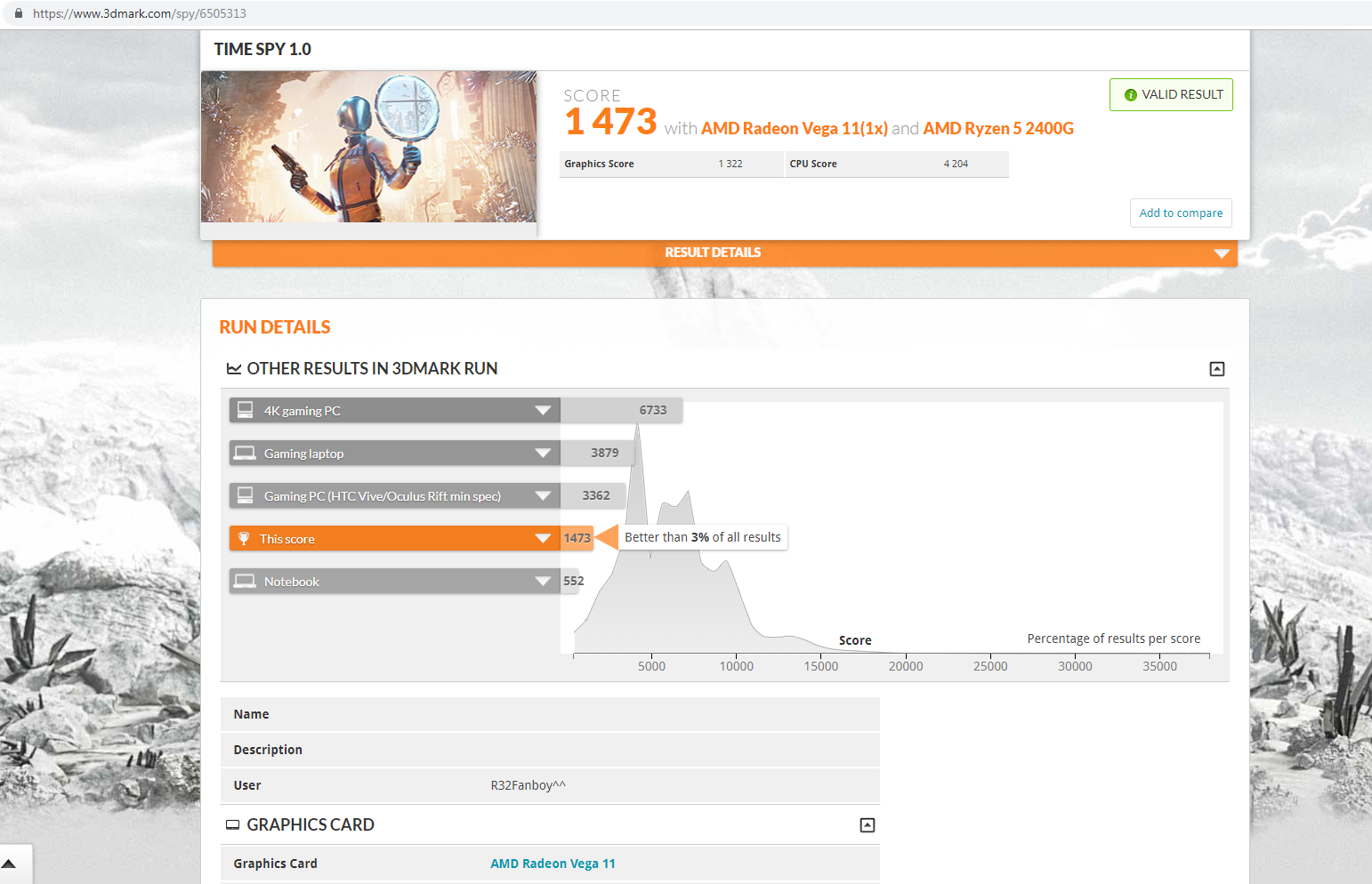Click the Add to compare button
Viewport: 1372px width, 884px height.
coord(1181,213)
